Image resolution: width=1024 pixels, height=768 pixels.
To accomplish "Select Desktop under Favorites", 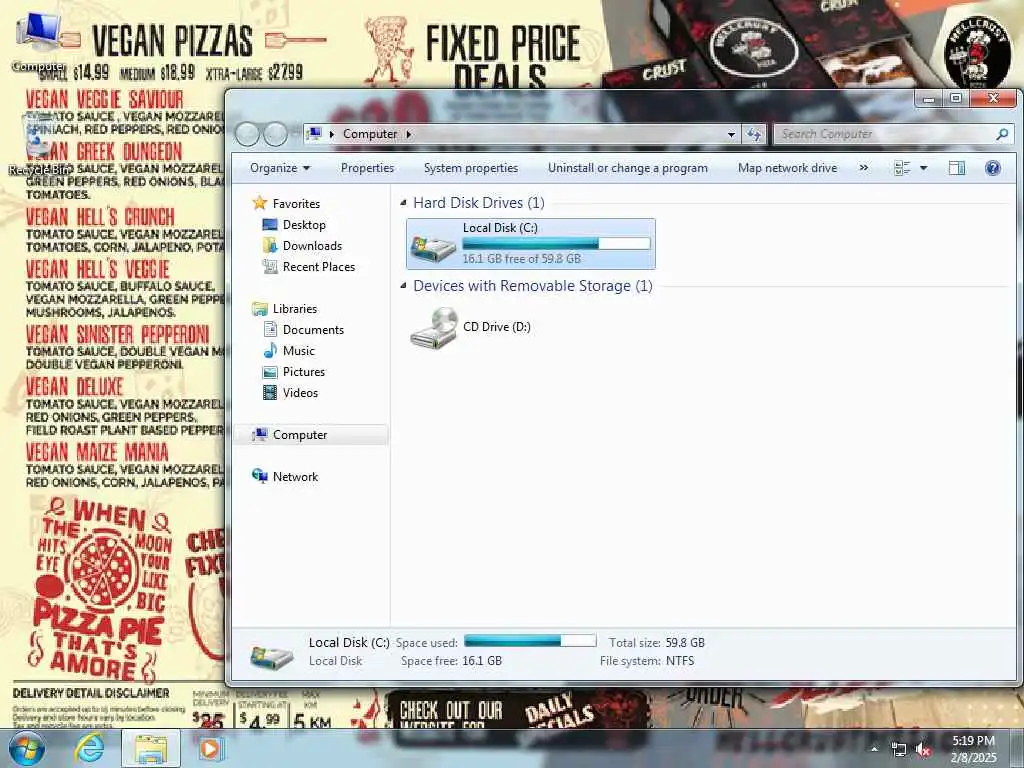I will 304,225.
